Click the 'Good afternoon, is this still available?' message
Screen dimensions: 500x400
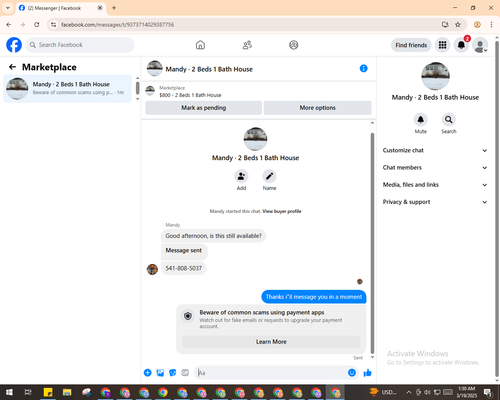213,236
